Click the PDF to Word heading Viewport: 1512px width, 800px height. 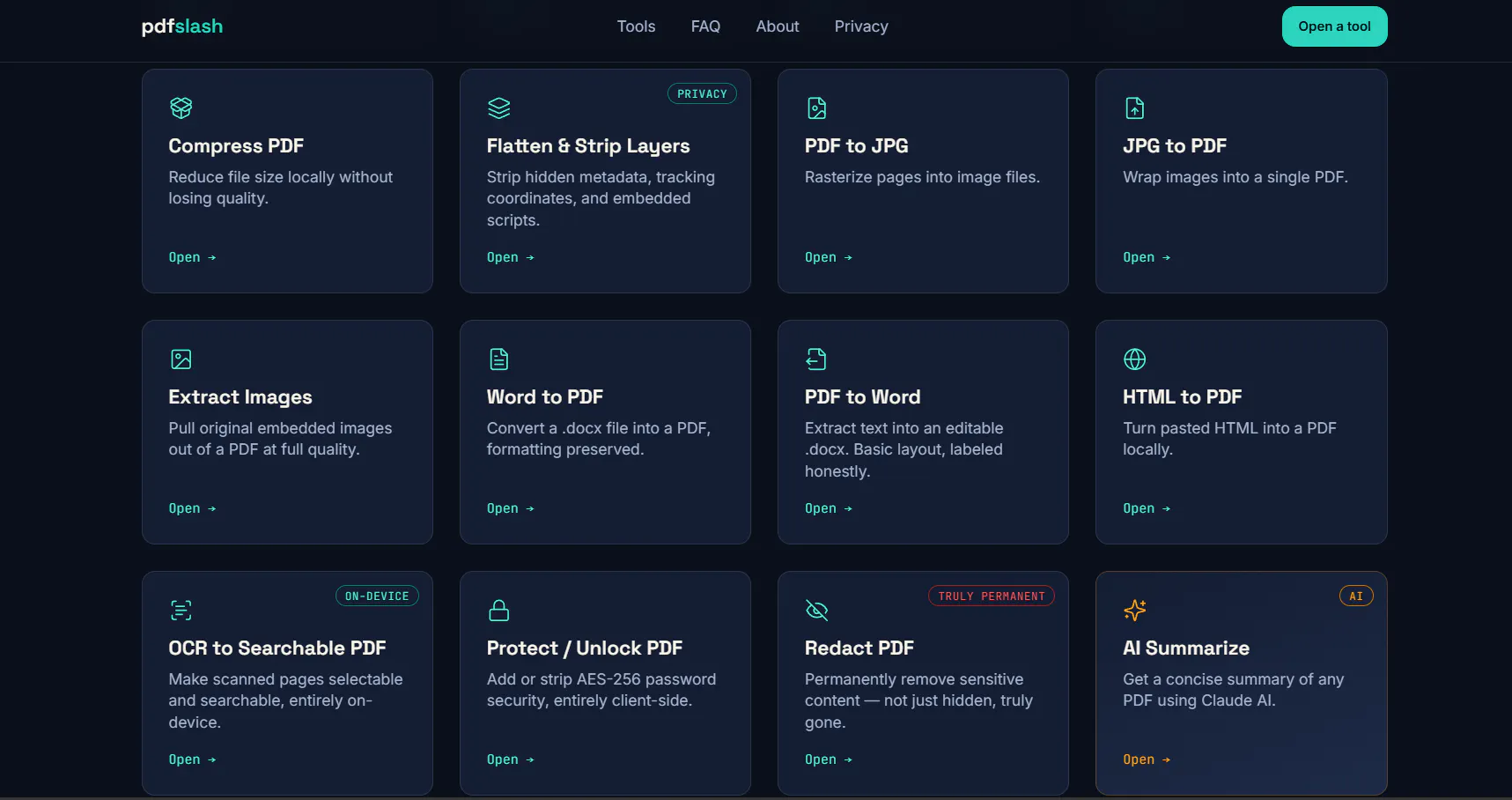(862, 397)
